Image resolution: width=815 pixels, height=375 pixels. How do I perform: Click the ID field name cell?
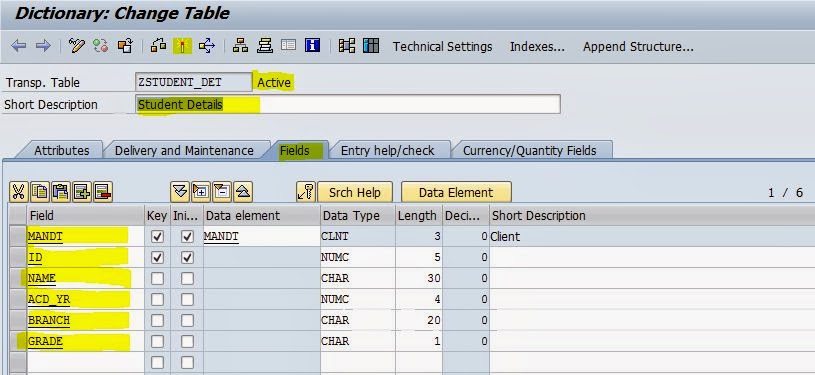pyautogui.click(x=85, y=257)
